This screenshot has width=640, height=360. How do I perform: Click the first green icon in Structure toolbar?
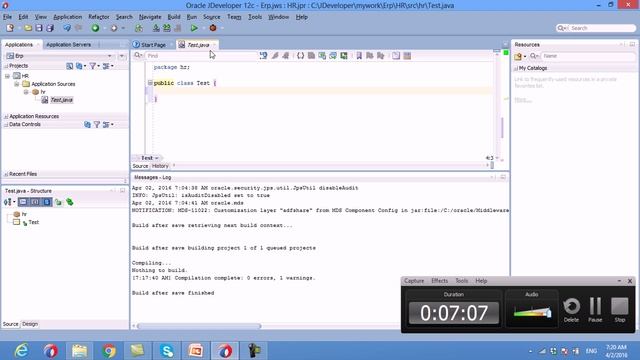[x=58, y=202]
